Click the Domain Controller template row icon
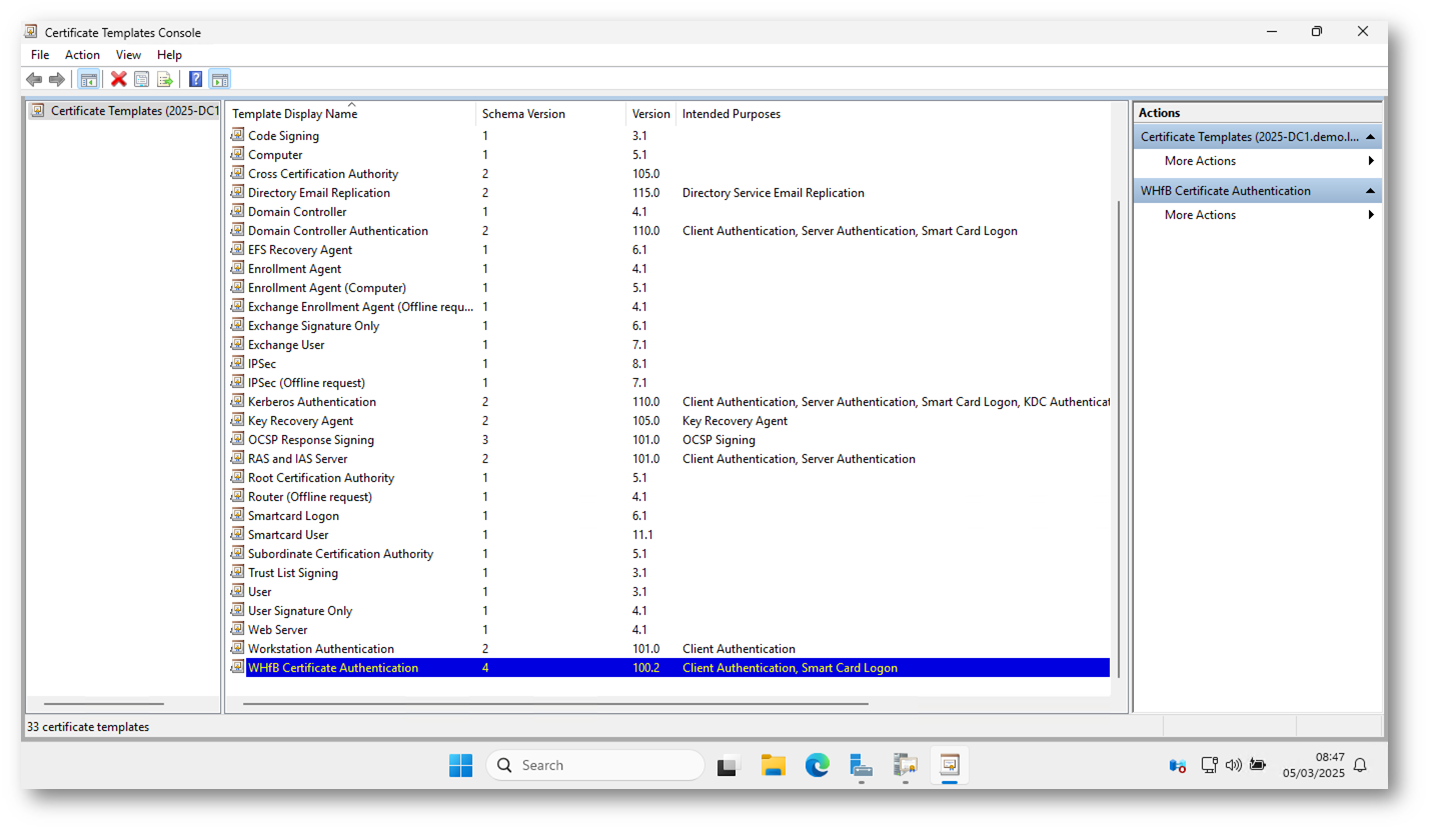This screenshot has height=831, width=1430. tap(237, 211)
